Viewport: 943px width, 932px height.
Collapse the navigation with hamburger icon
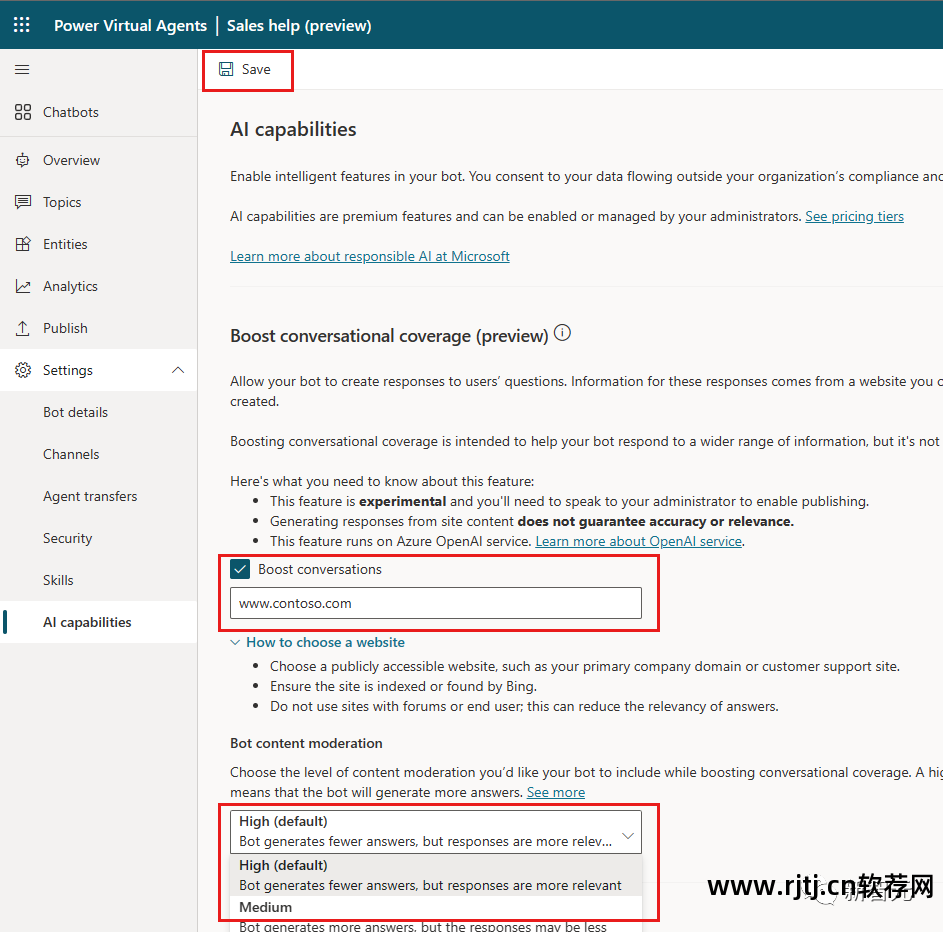pos(22,70)
